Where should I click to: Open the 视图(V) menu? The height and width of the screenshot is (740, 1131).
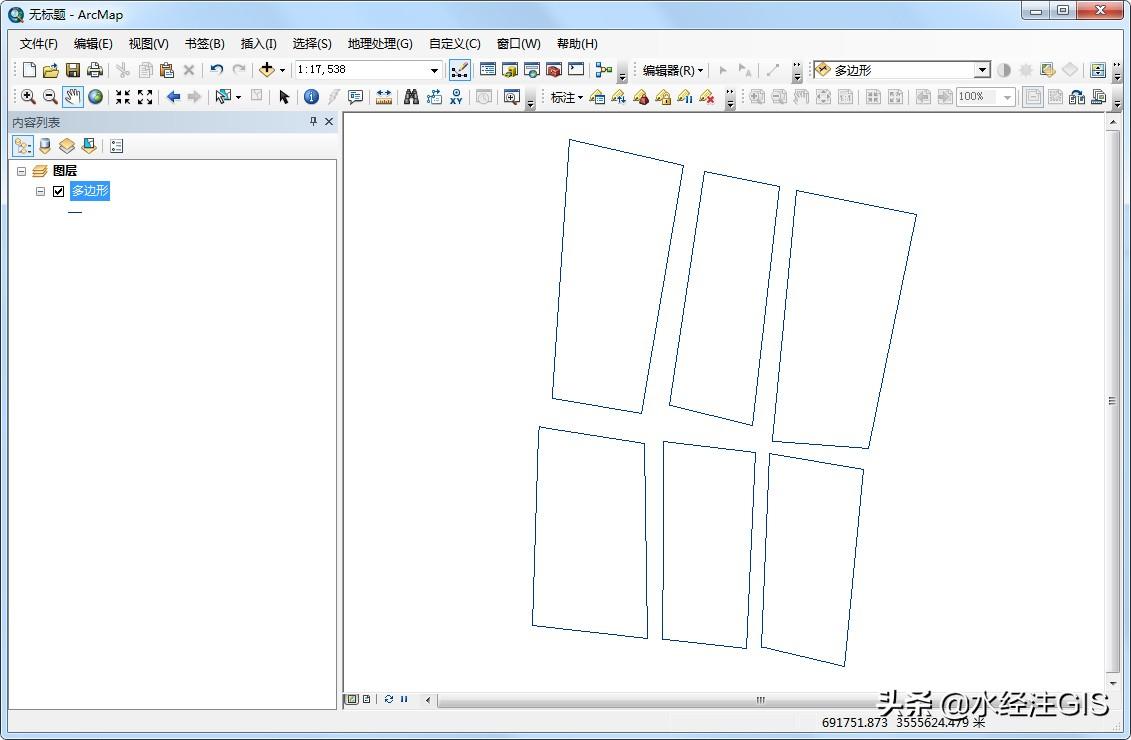click(149, 43)
